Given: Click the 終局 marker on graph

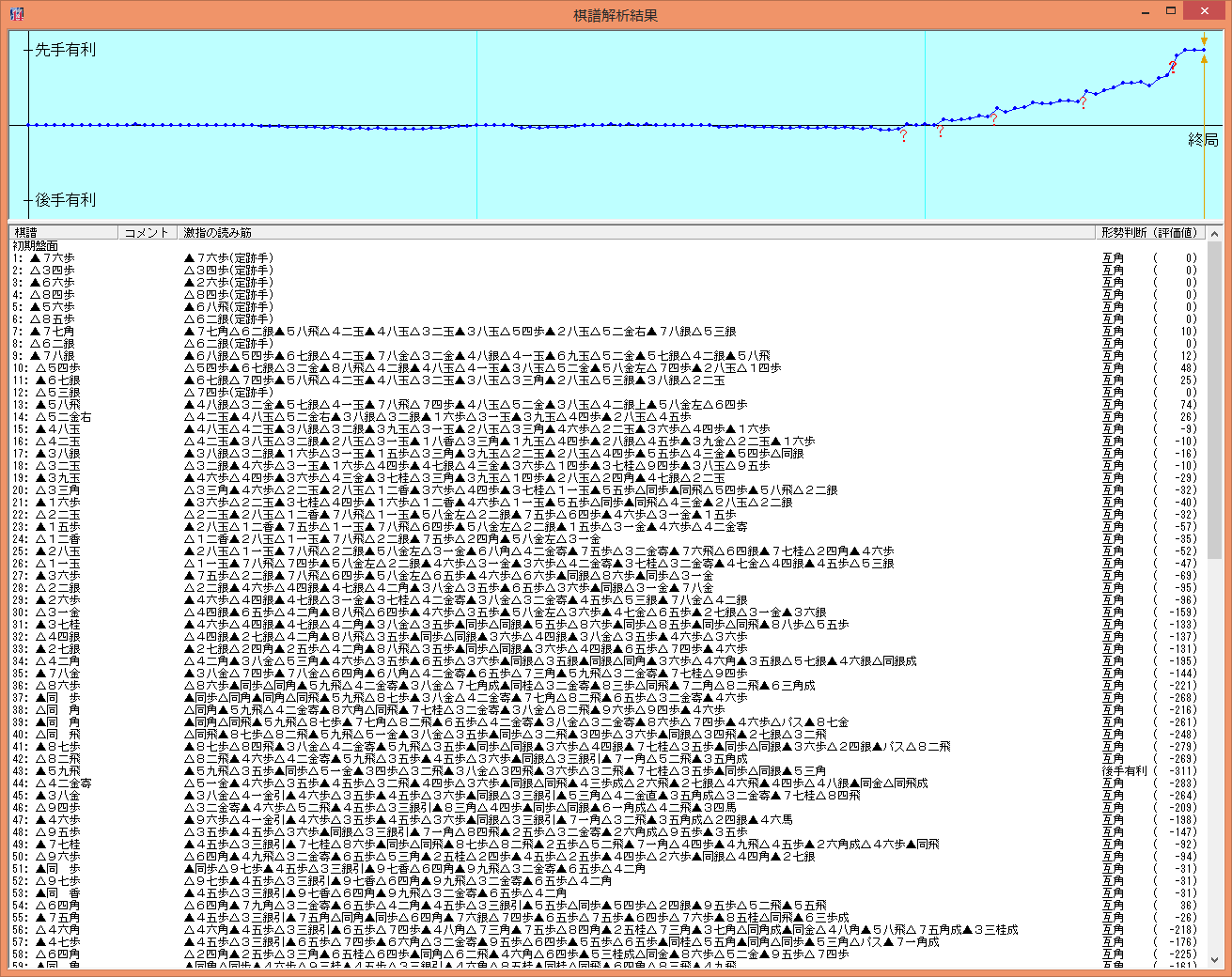Looking at the screenshot, I should (1202, 140).
